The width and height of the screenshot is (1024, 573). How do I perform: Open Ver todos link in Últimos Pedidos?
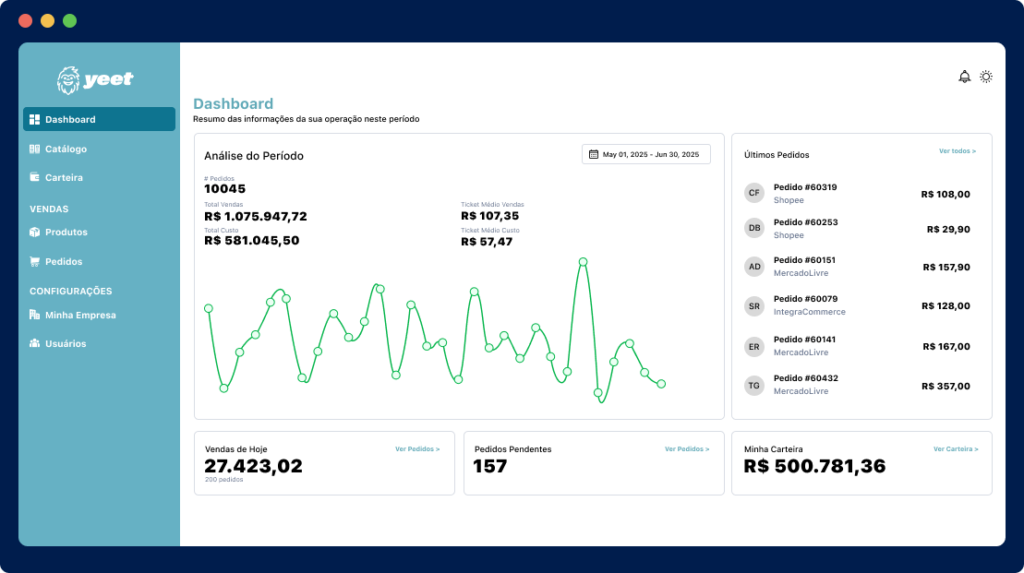(x=957, y=151)
